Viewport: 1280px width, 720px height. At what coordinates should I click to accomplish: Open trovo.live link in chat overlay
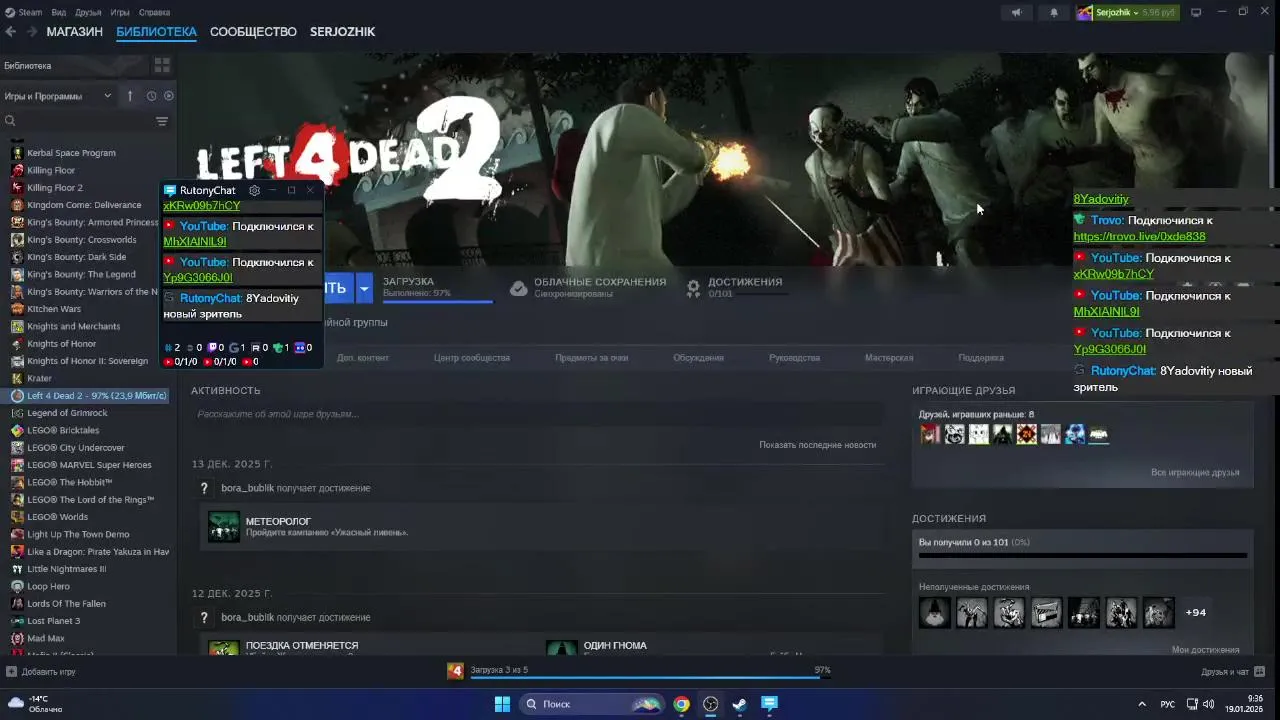point(1139,237)
